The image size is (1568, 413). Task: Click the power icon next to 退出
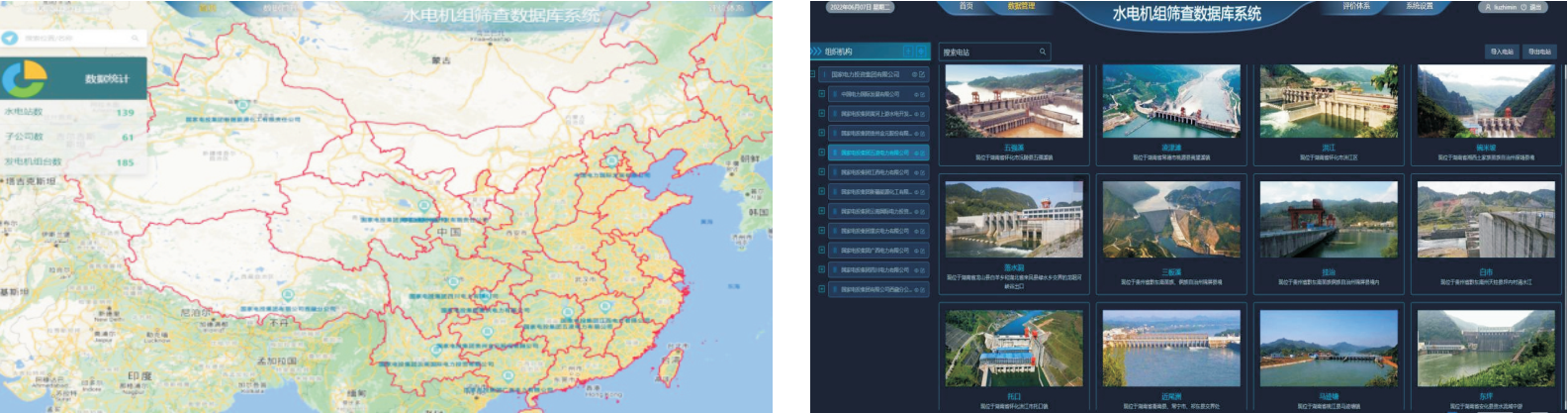click(x=1524, y=7)
